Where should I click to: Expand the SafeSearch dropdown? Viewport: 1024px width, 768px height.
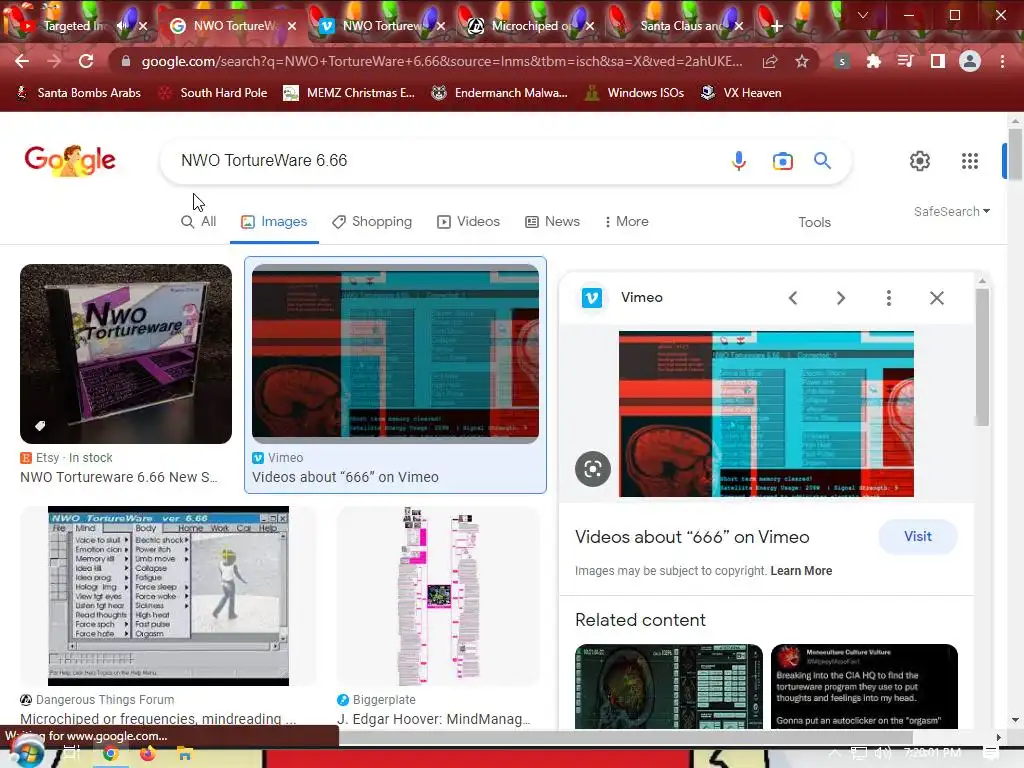952,212
